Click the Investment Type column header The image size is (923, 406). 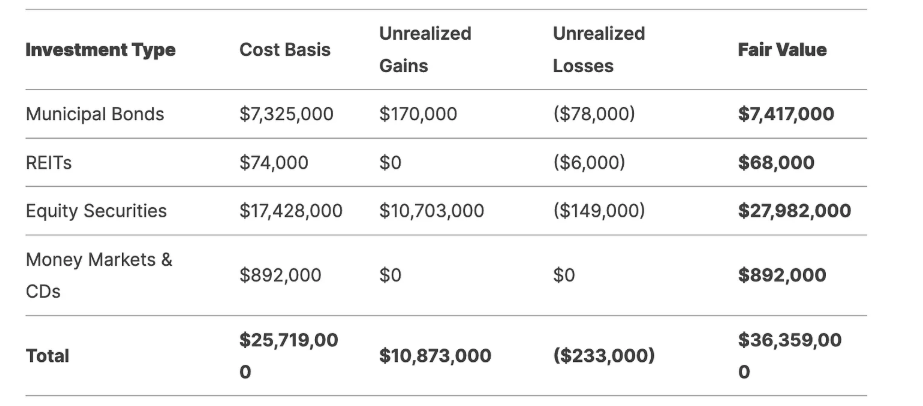100,50
